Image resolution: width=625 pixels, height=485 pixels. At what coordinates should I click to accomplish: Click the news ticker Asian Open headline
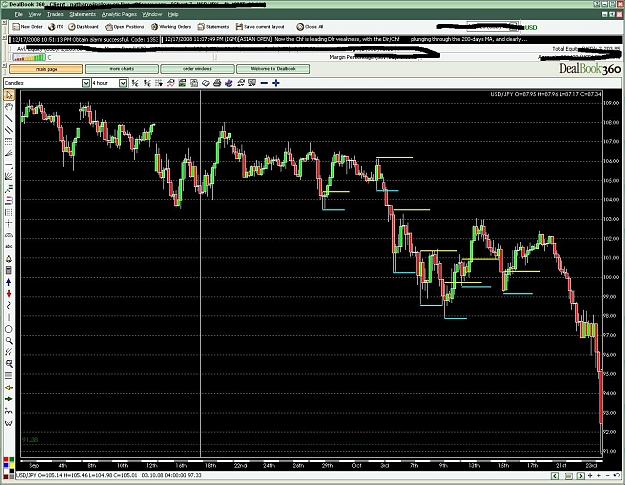click(346, 39)
